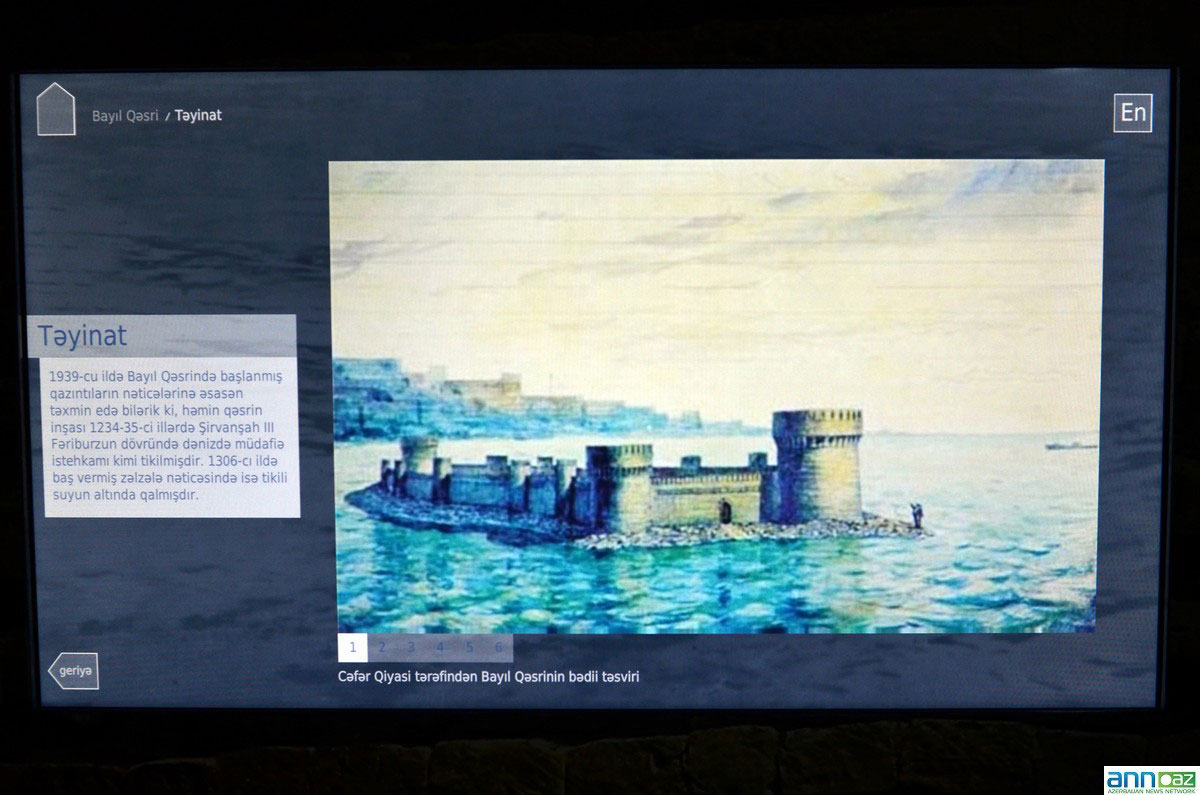Open the Bayıl Qəsri breadcrumb link

[x=125, y=116]
